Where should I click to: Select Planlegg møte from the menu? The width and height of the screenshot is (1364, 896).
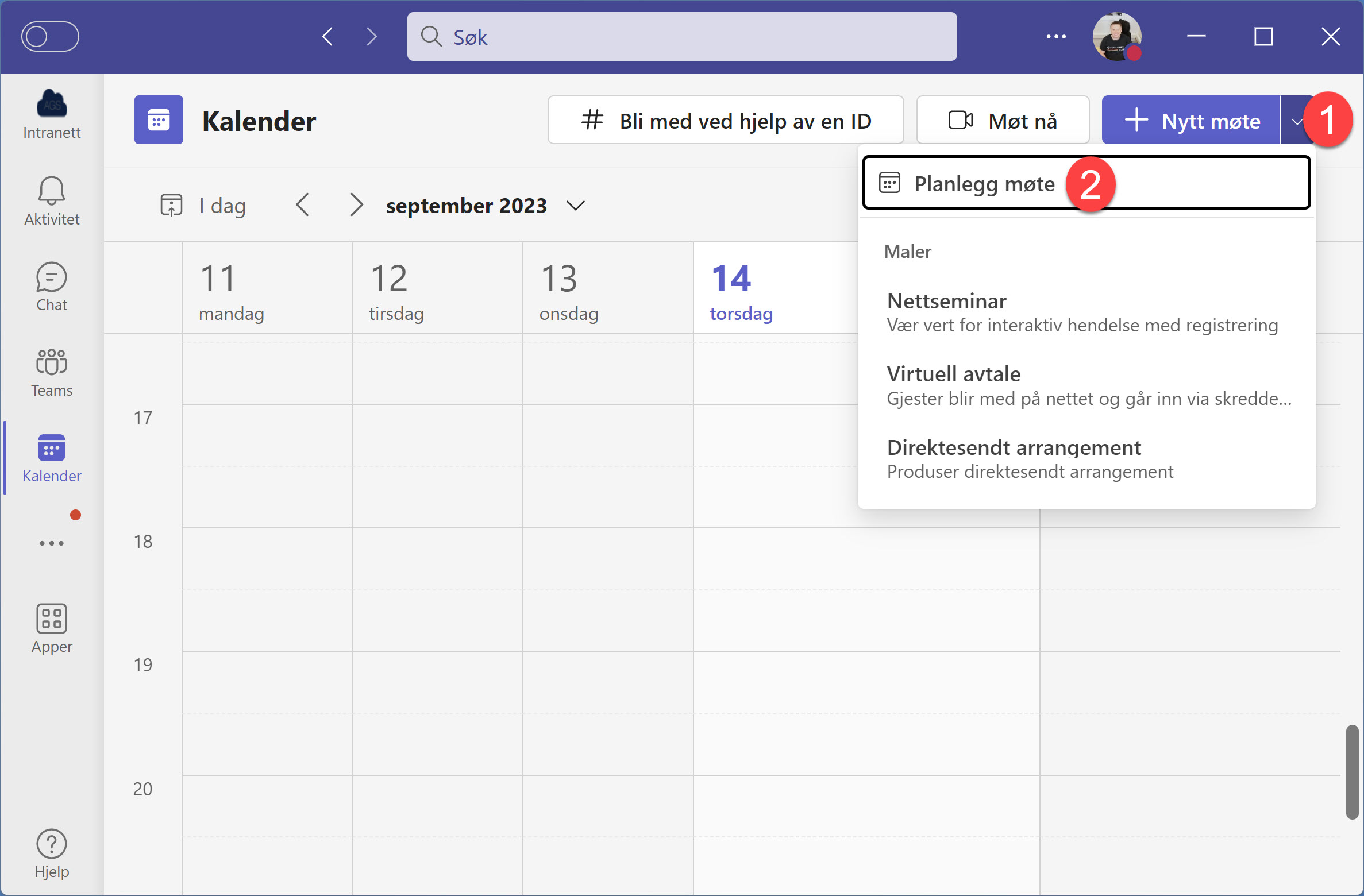click(984, 183)
